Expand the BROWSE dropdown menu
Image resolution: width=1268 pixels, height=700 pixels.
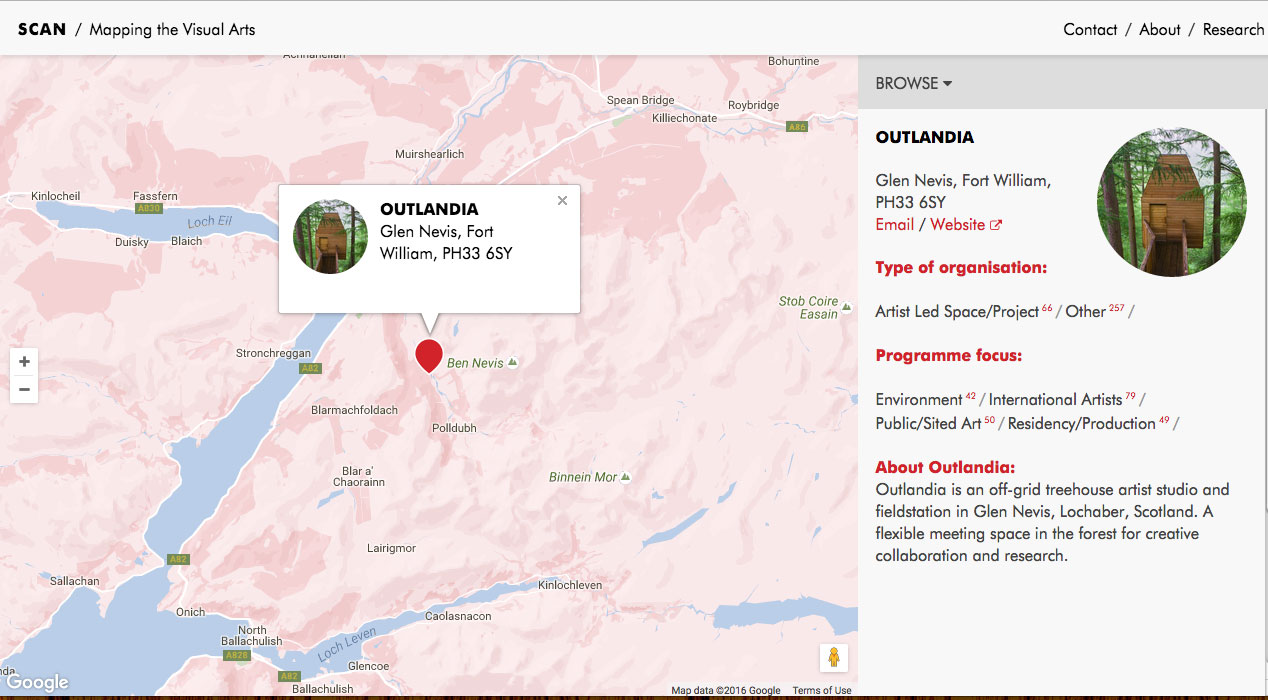coord(913,83)
